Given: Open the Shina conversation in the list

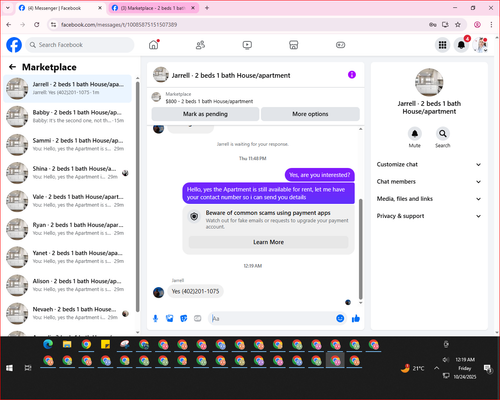Looking at the screenshot, I should (68, 173).
